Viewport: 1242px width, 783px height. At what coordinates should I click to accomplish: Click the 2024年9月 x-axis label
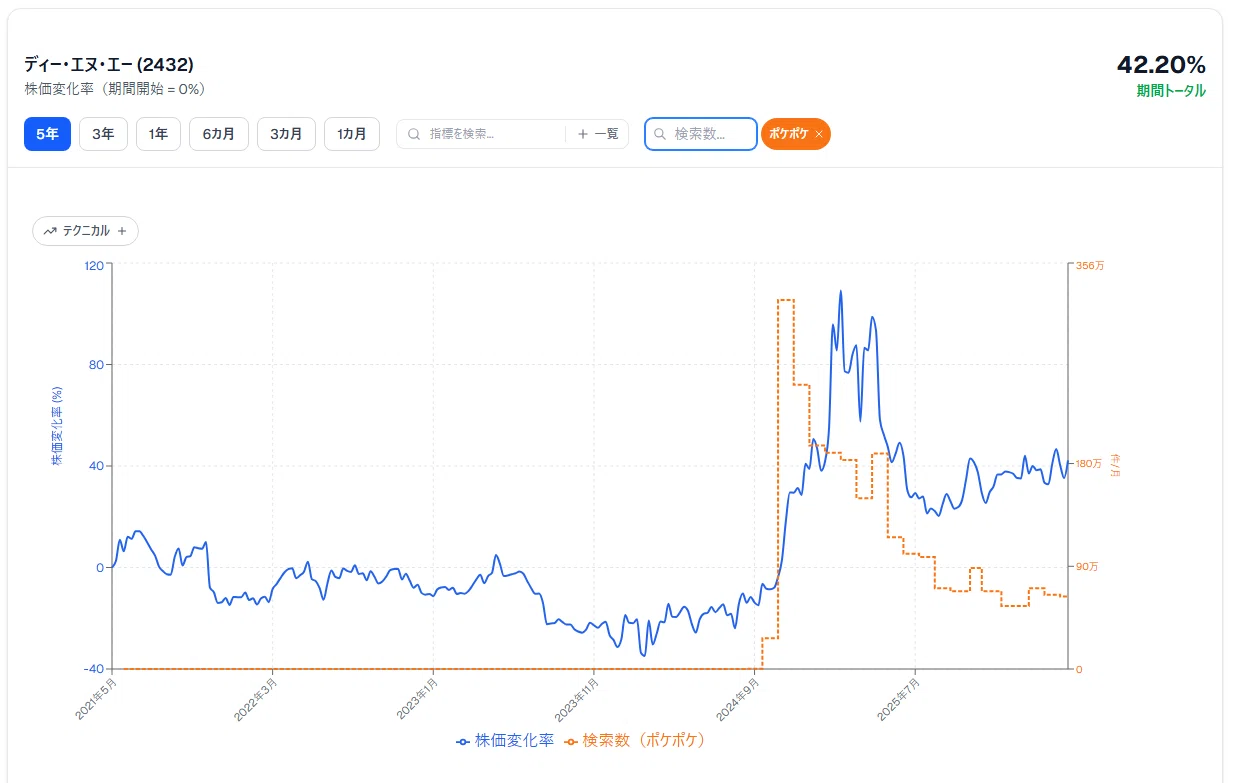click(737, 698)
